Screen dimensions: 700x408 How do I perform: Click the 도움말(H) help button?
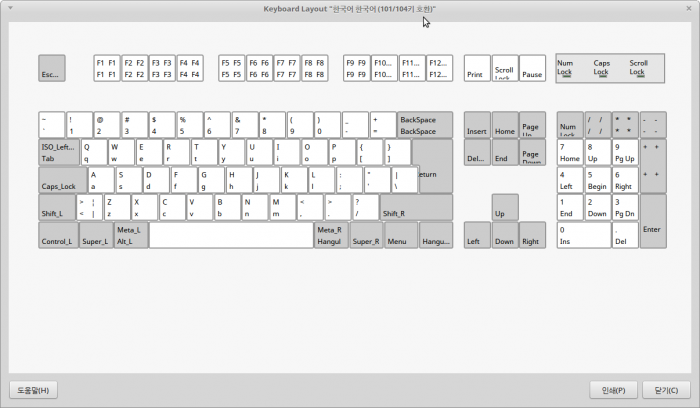pos(33,390)
